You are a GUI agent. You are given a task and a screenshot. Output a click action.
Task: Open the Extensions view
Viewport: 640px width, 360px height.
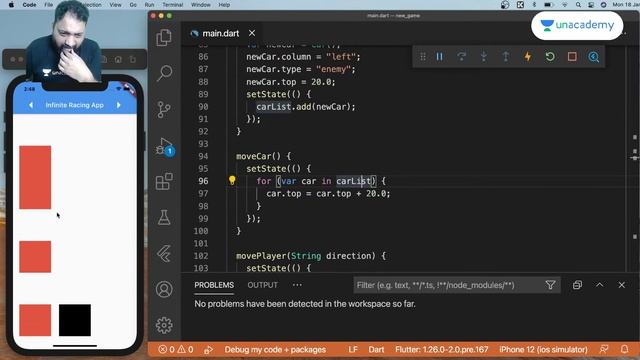[x=164, y=182]
